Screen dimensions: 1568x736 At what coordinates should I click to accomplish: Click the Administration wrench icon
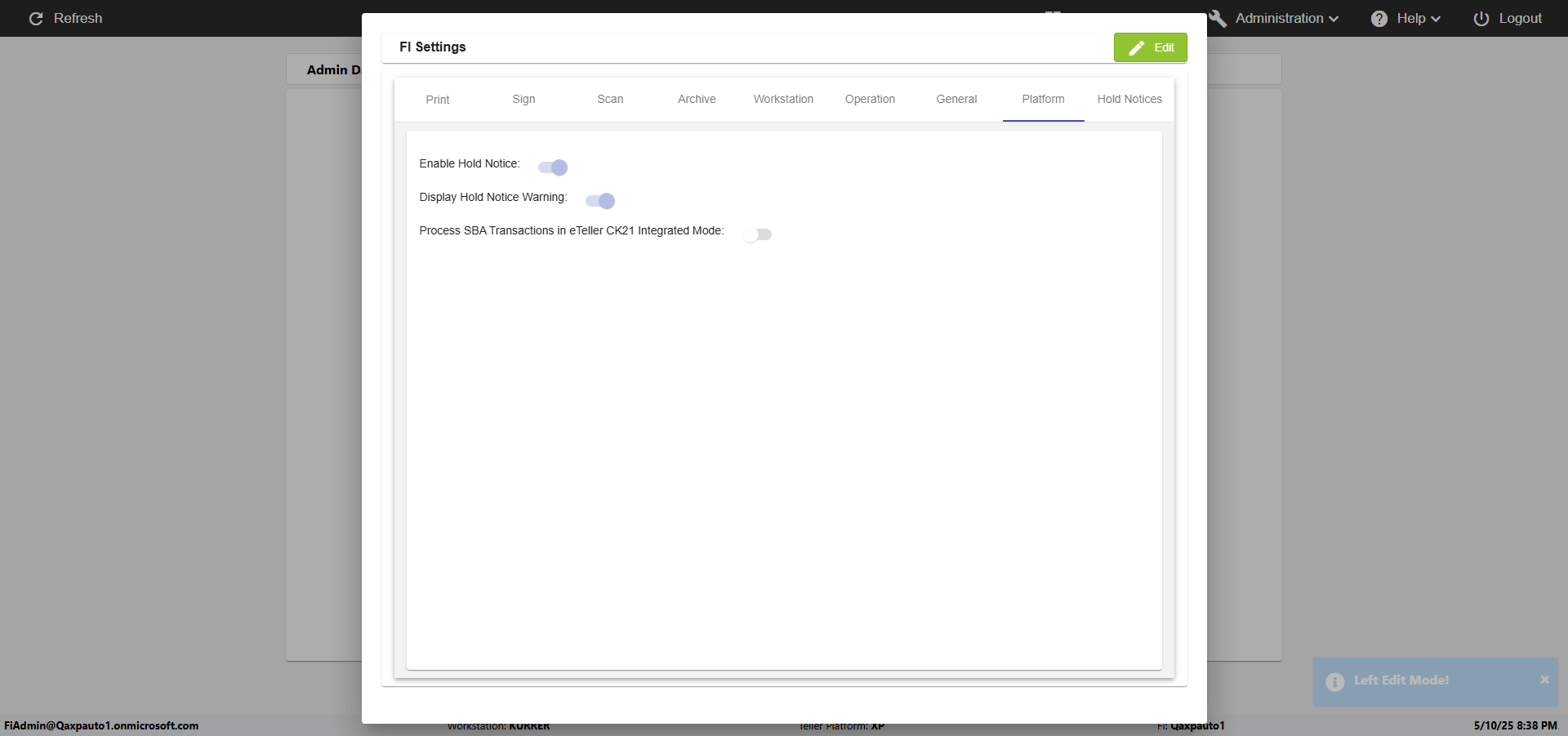point(1218,18)
